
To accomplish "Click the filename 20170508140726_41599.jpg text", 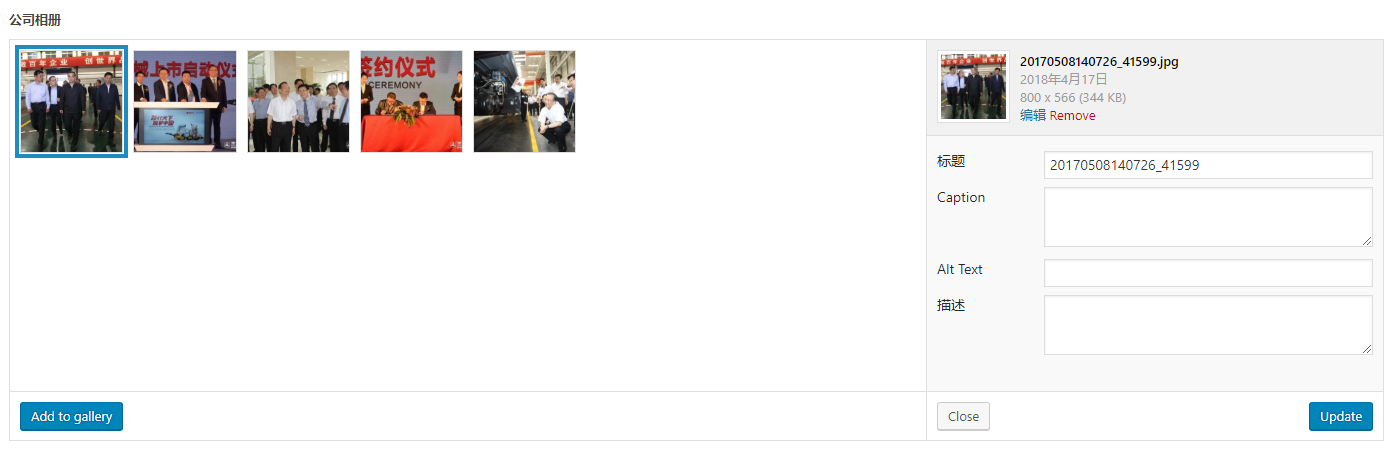I will [1099, 62].
